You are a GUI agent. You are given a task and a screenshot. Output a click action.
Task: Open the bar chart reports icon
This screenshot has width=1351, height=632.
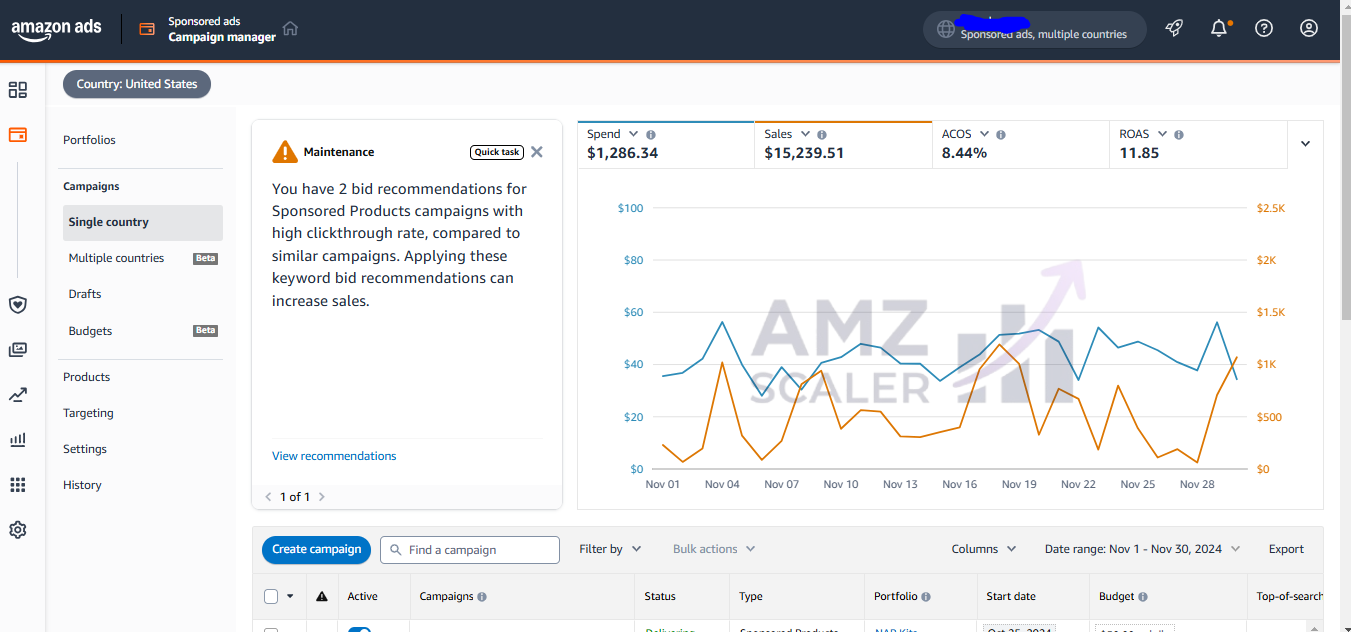click(x=18, y=439)
